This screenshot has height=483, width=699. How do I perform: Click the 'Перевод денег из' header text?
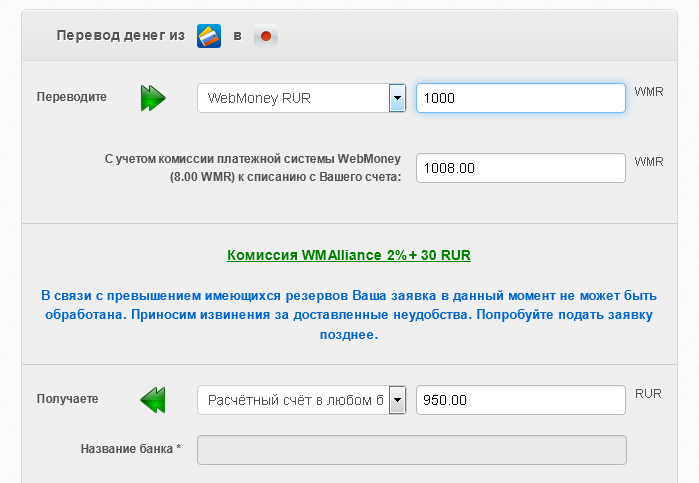120,35
